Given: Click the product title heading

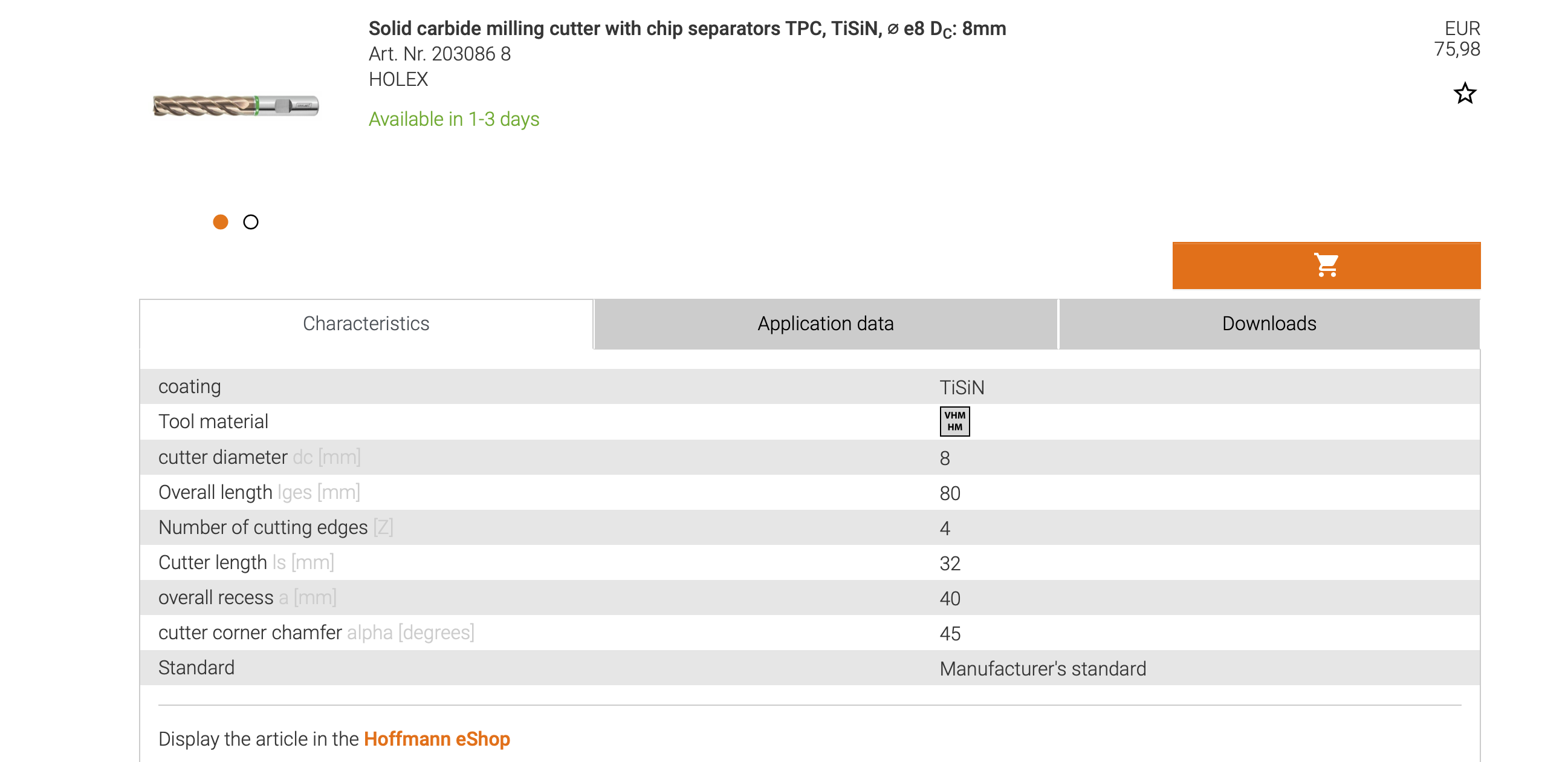Looking at the screenshot, I should [x=687, y=28].
